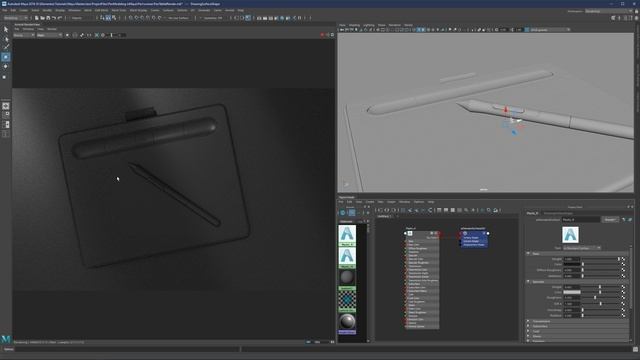Click Save Scene icon on status line

point(48,18)
